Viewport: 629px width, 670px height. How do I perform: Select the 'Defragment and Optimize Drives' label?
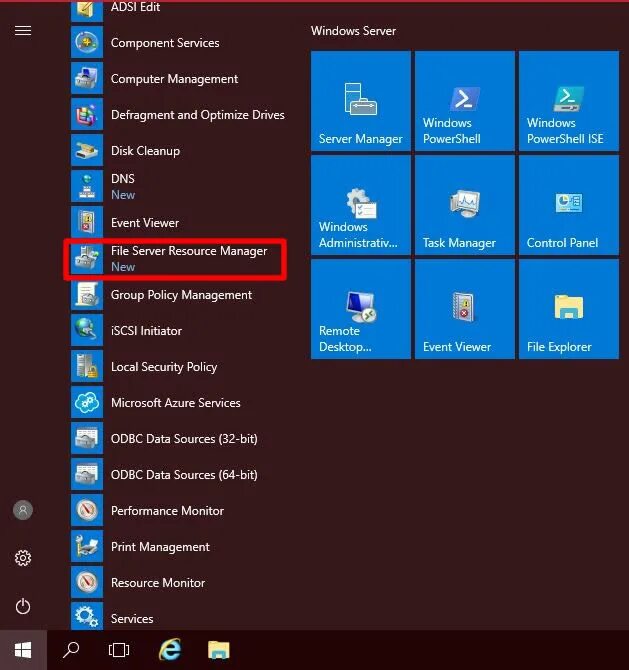pyautogui.click(x=198, y=115)
